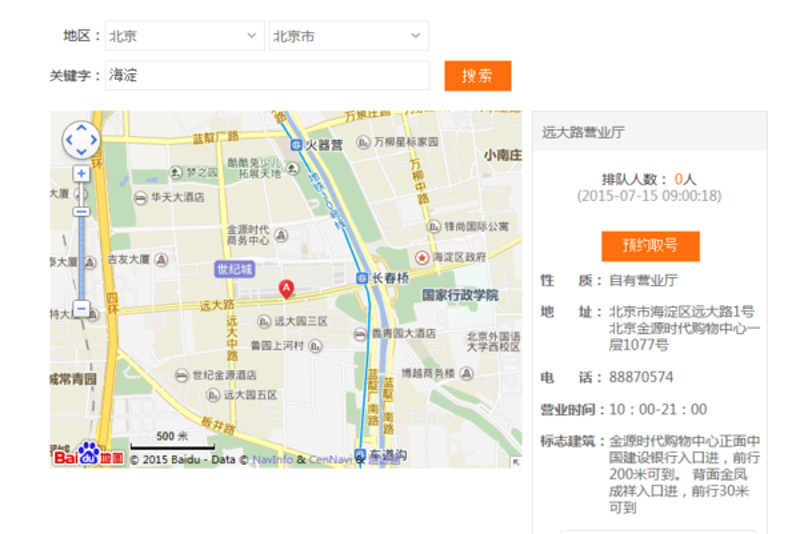Image resolution: width=800 pixels, height=534 pixels.
Task: Click the map zoom slider handle
Action: click(x=81, y=212)
